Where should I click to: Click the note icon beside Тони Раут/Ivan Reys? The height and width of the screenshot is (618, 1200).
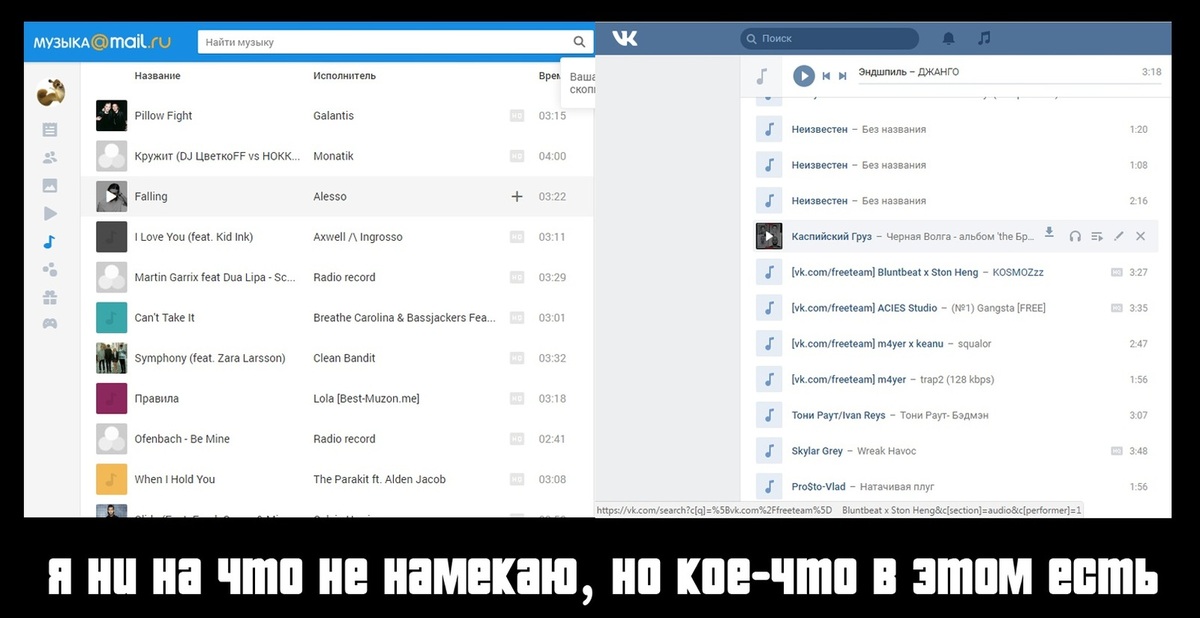click(x=768, y=415)
